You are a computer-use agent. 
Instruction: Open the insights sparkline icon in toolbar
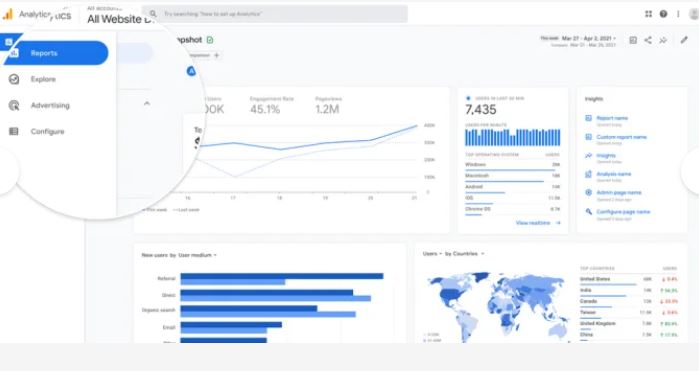coord(663,40)
